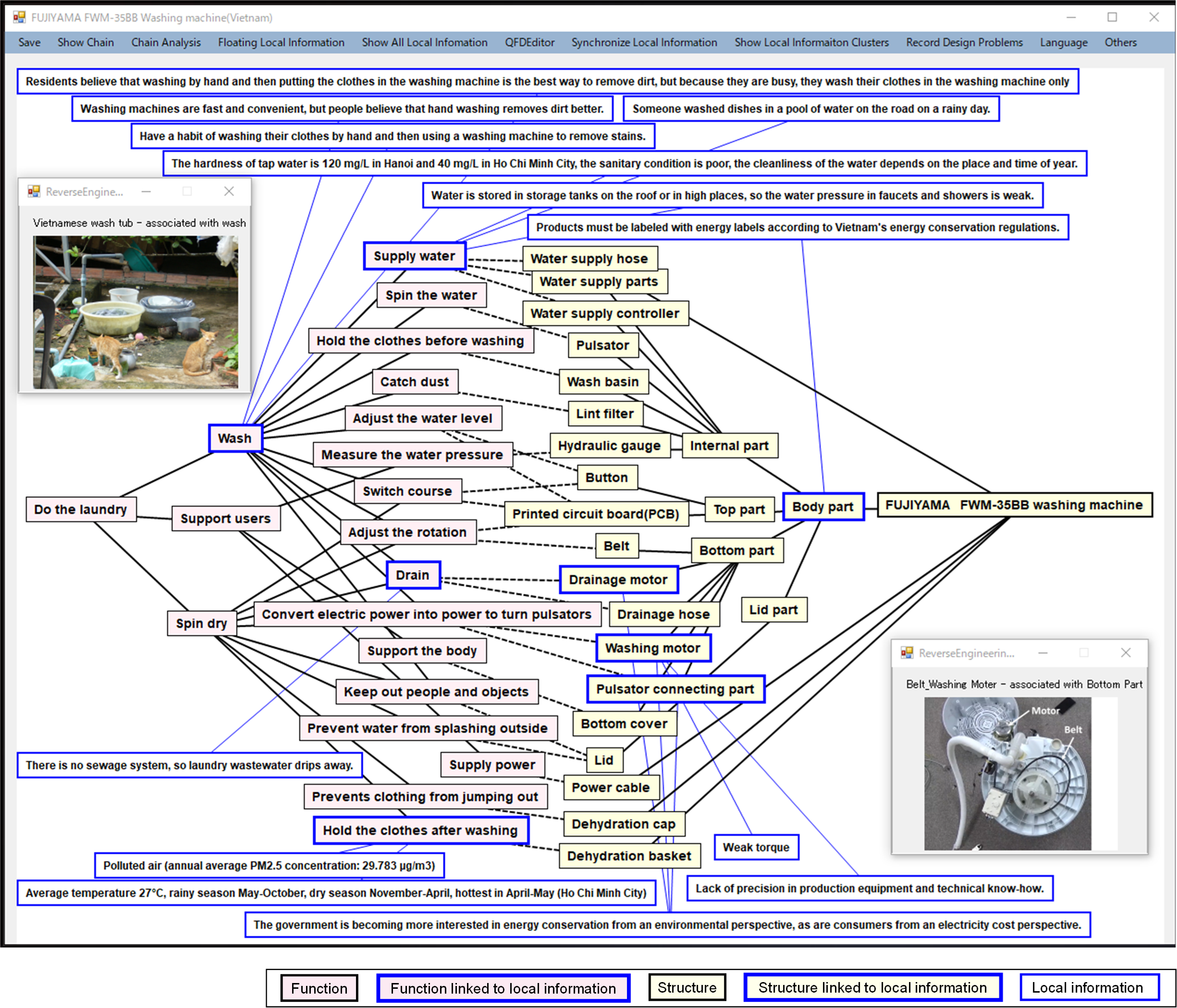This screenshot has width=1177, height=1008.
Task: Click the main window app icon
Action: (19, 18)
